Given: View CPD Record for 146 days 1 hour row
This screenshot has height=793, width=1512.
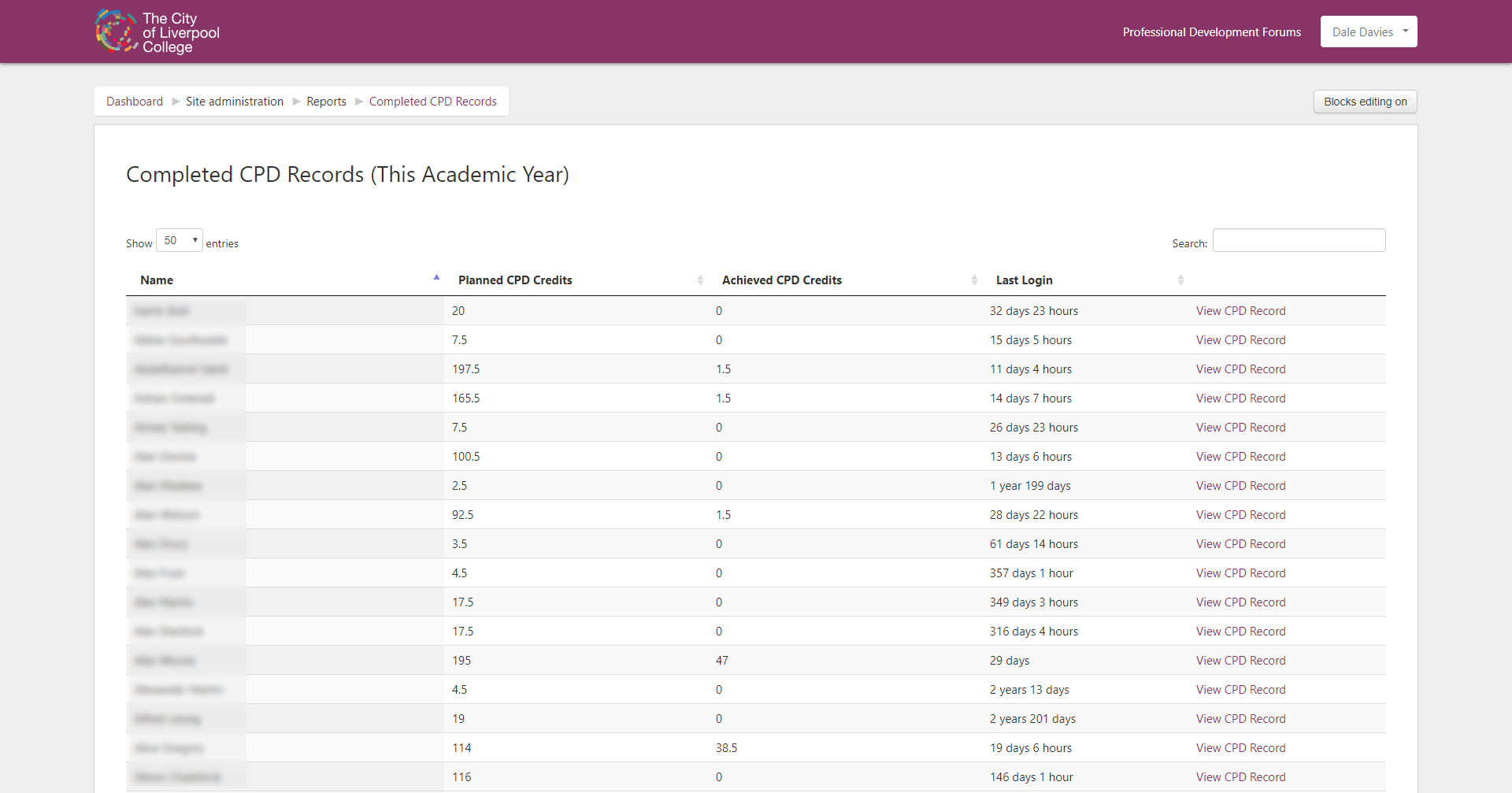Looking at the screenshot, I should pyautogui.click(x=1240, y=777).
